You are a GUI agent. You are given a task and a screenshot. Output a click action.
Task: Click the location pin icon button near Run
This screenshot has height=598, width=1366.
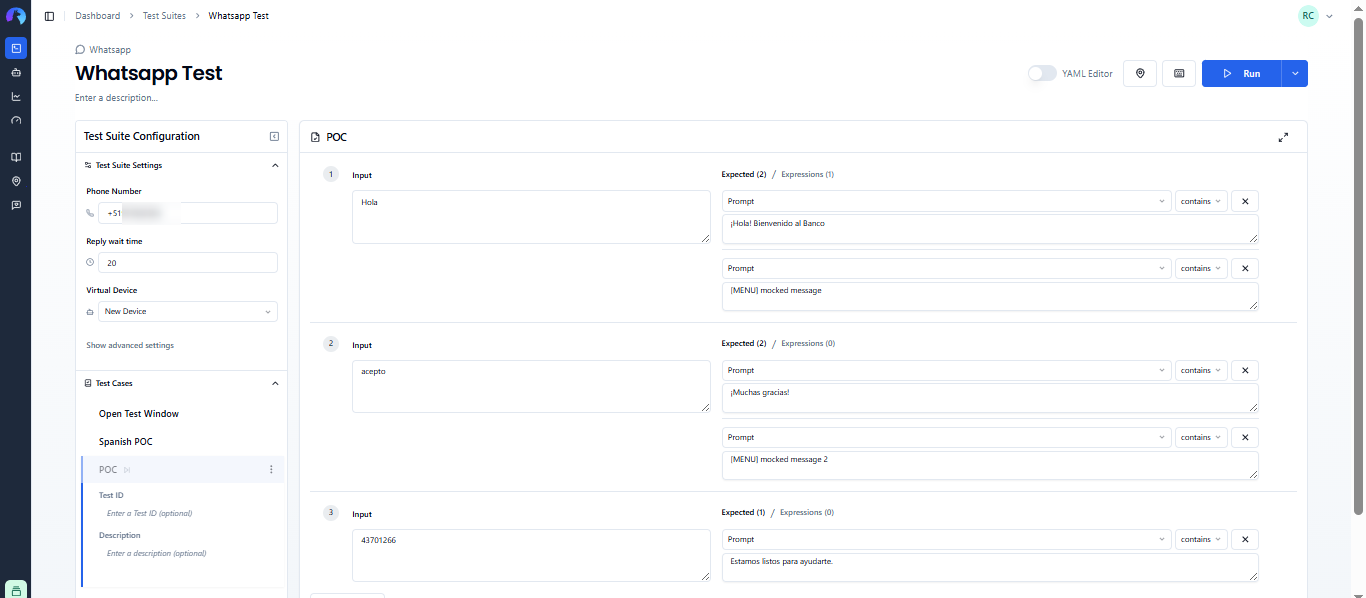coord(1140,74)
